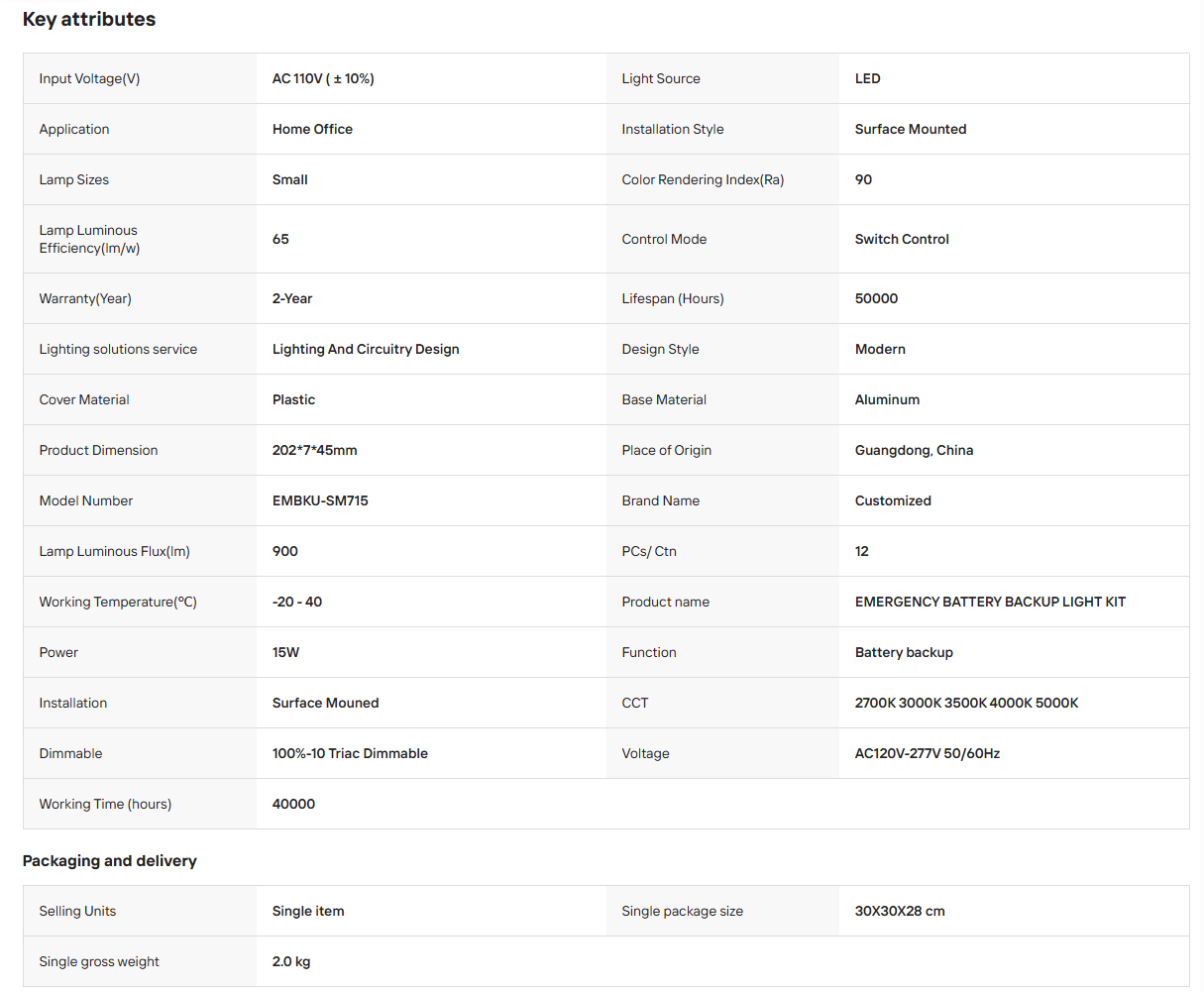Click the Working Temperature(℃) label
Image resolution: width=1204 pixels, height=992 pixels.
click(118, 602)
